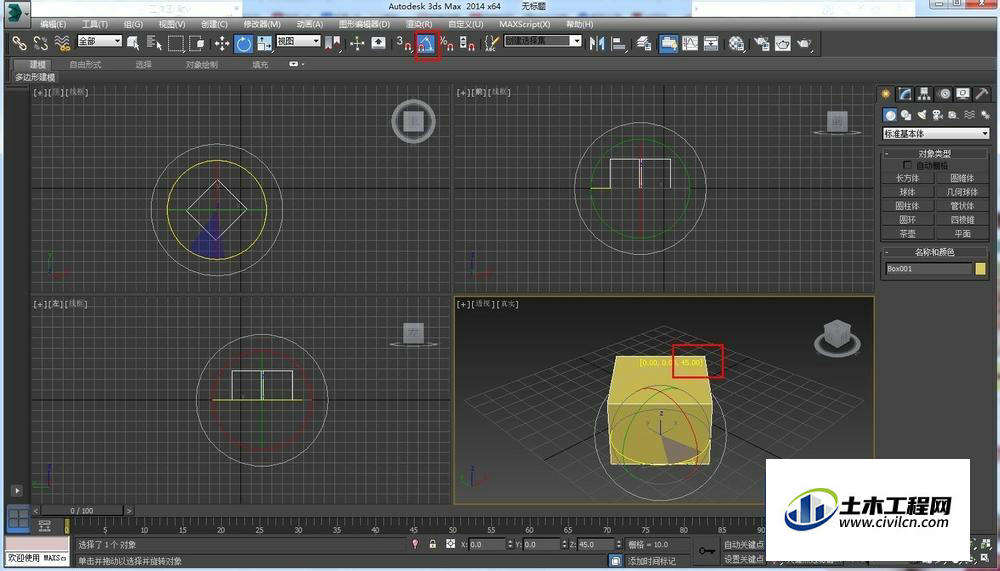Select the Cameras category icon

click(938, 115)
